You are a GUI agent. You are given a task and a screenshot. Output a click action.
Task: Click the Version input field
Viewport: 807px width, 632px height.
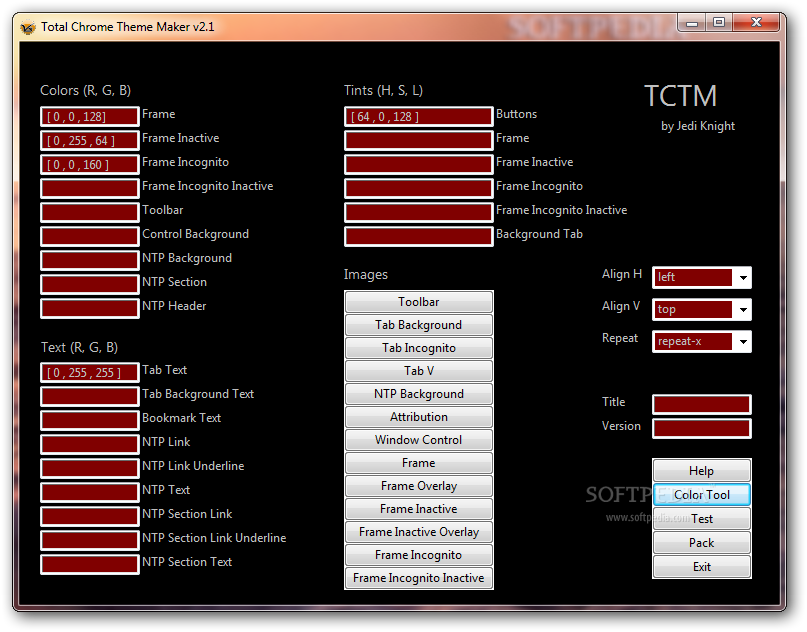[701, 429]
